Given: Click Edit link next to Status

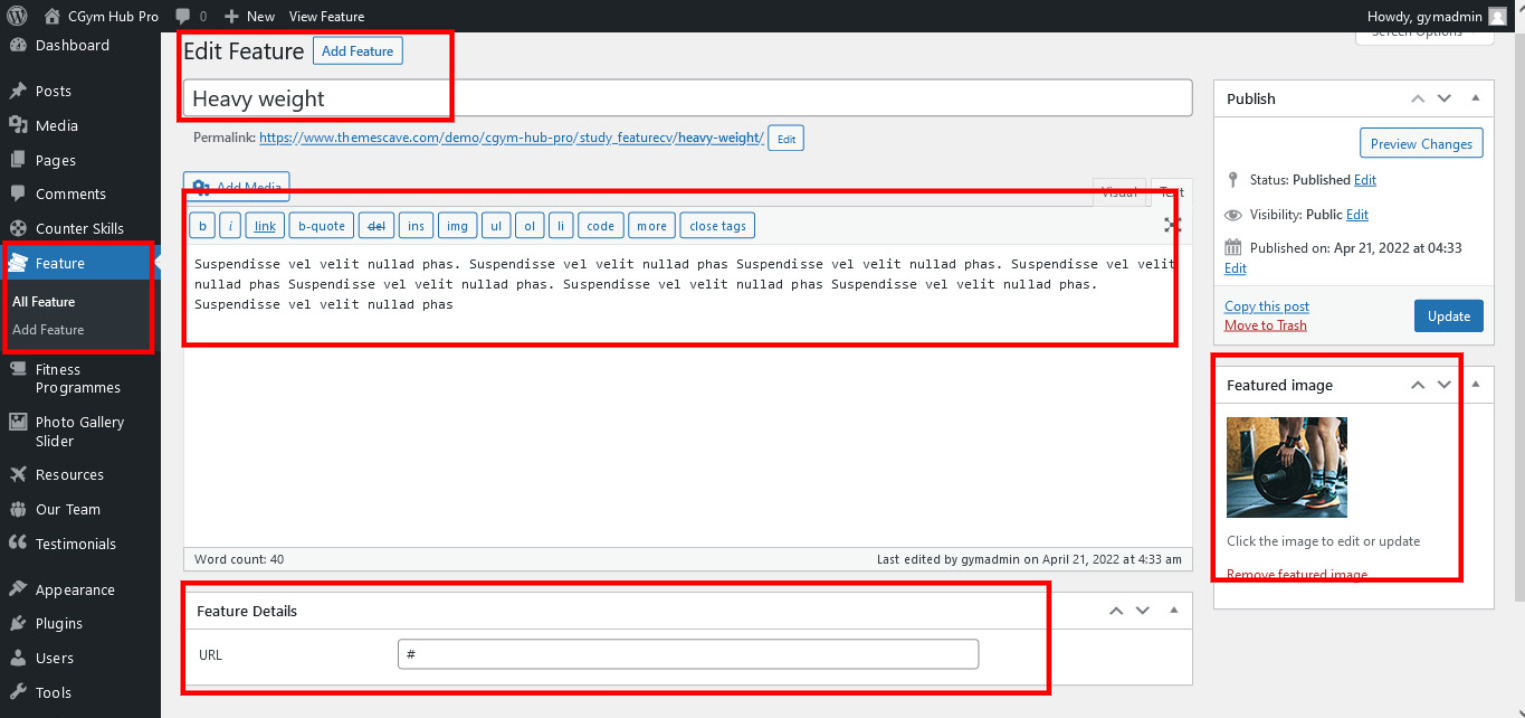Looking at the screenshot, I should pos(1365,180).
